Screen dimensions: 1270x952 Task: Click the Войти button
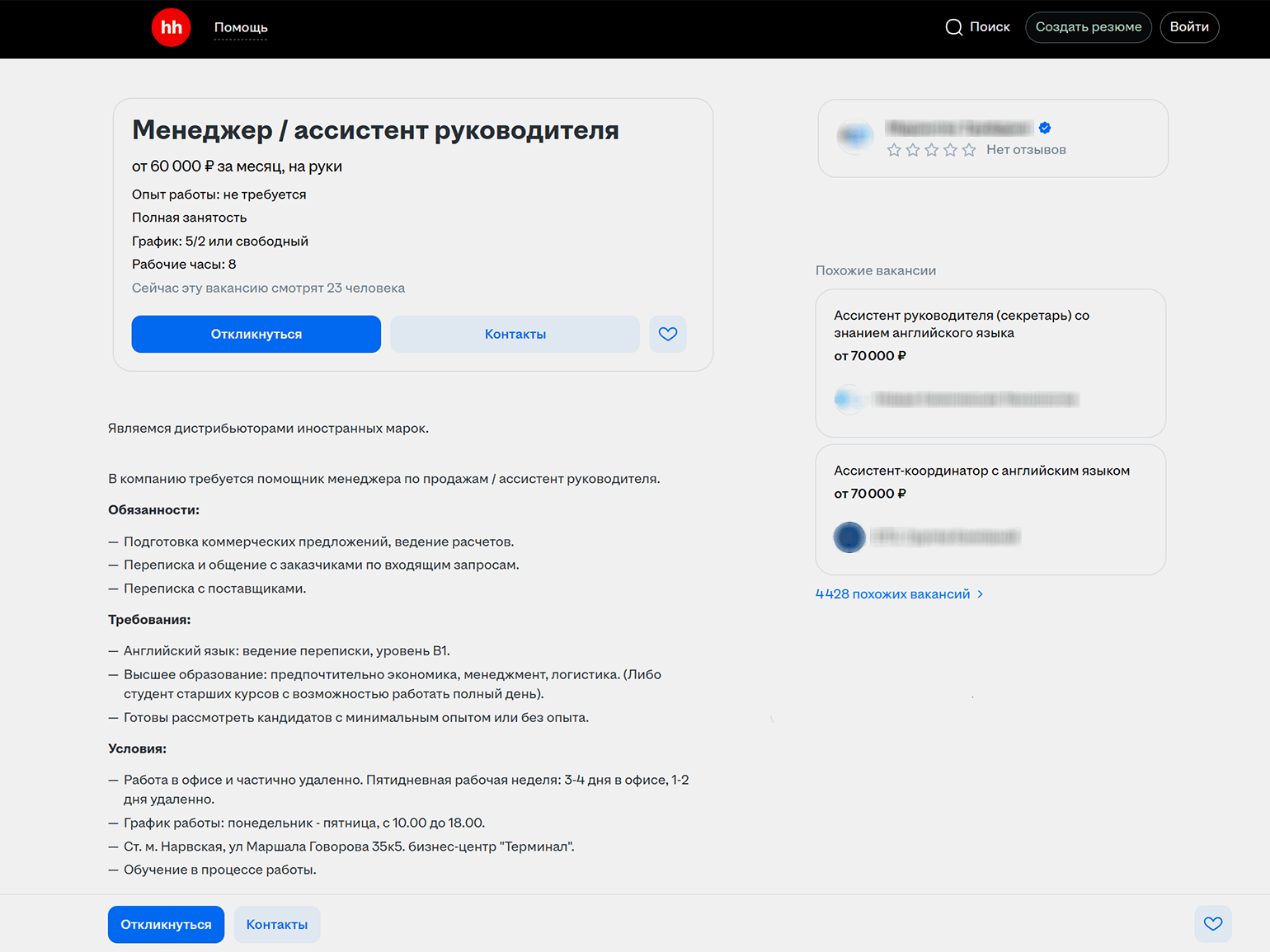point(1189,27)
